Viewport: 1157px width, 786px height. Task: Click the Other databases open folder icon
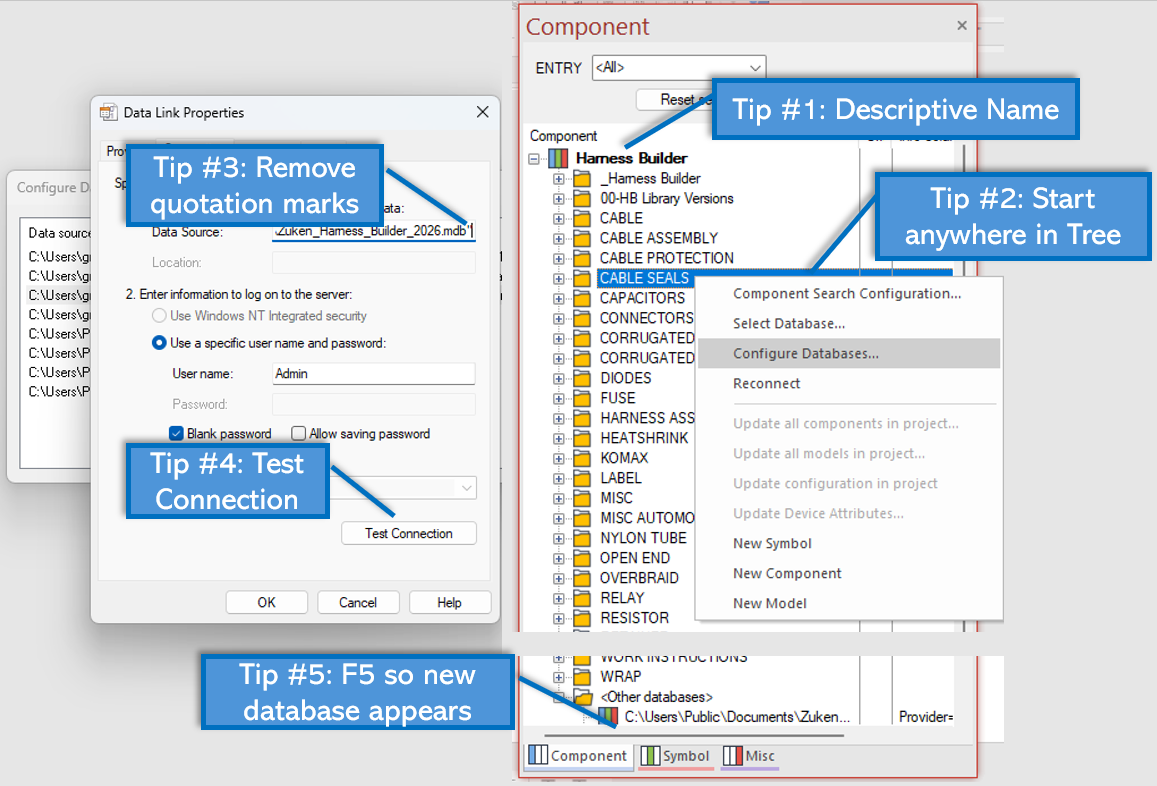(x=583, y=697)
